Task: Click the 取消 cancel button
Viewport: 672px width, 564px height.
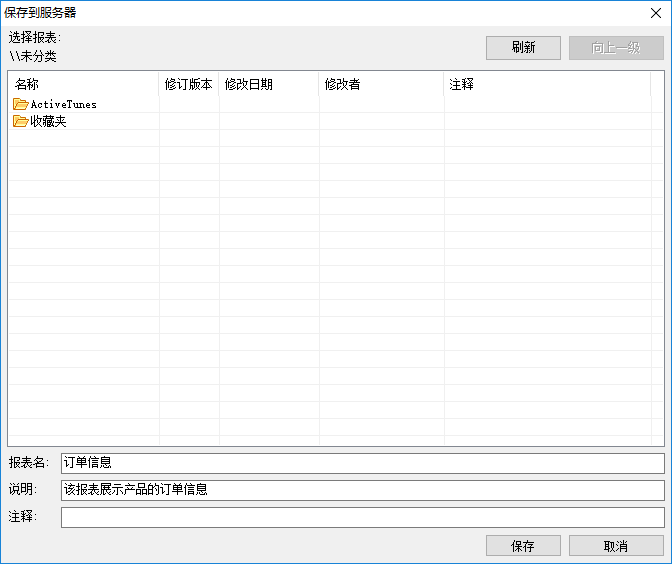Action: [616, 546]
